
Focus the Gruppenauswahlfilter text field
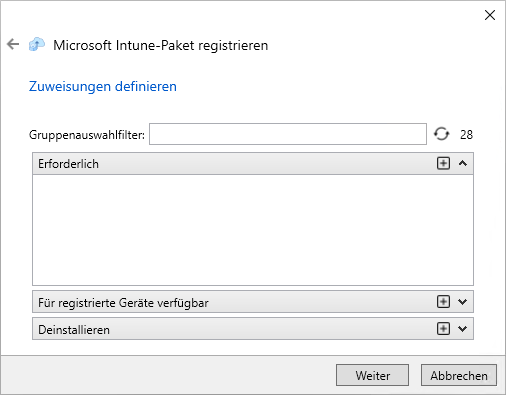point(288,134)
